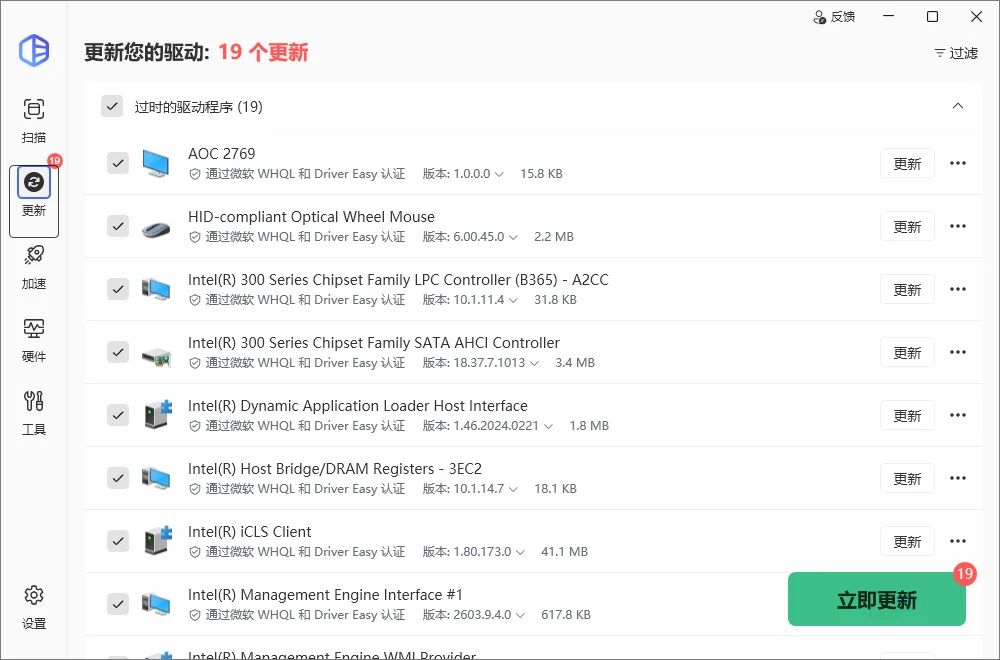
Task: Open more options for Host Bridge/DRAM Registers
Action: pos(958,478)
